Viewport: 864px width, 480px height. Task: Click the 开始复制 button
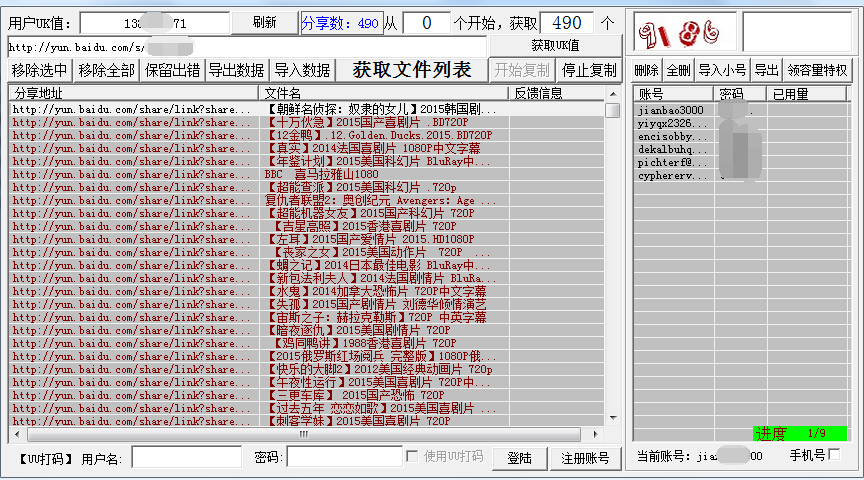click(521, 70)
